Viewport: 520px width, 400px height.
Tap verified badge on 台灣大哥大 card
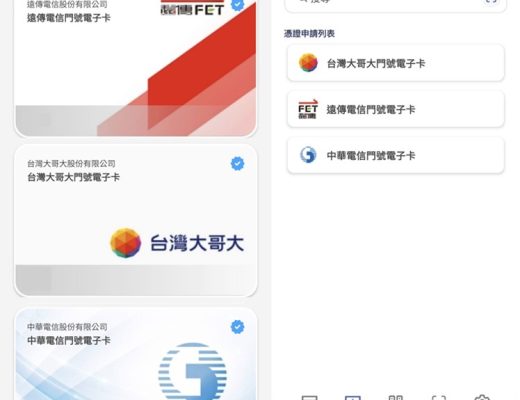click(x=237, y=164)
